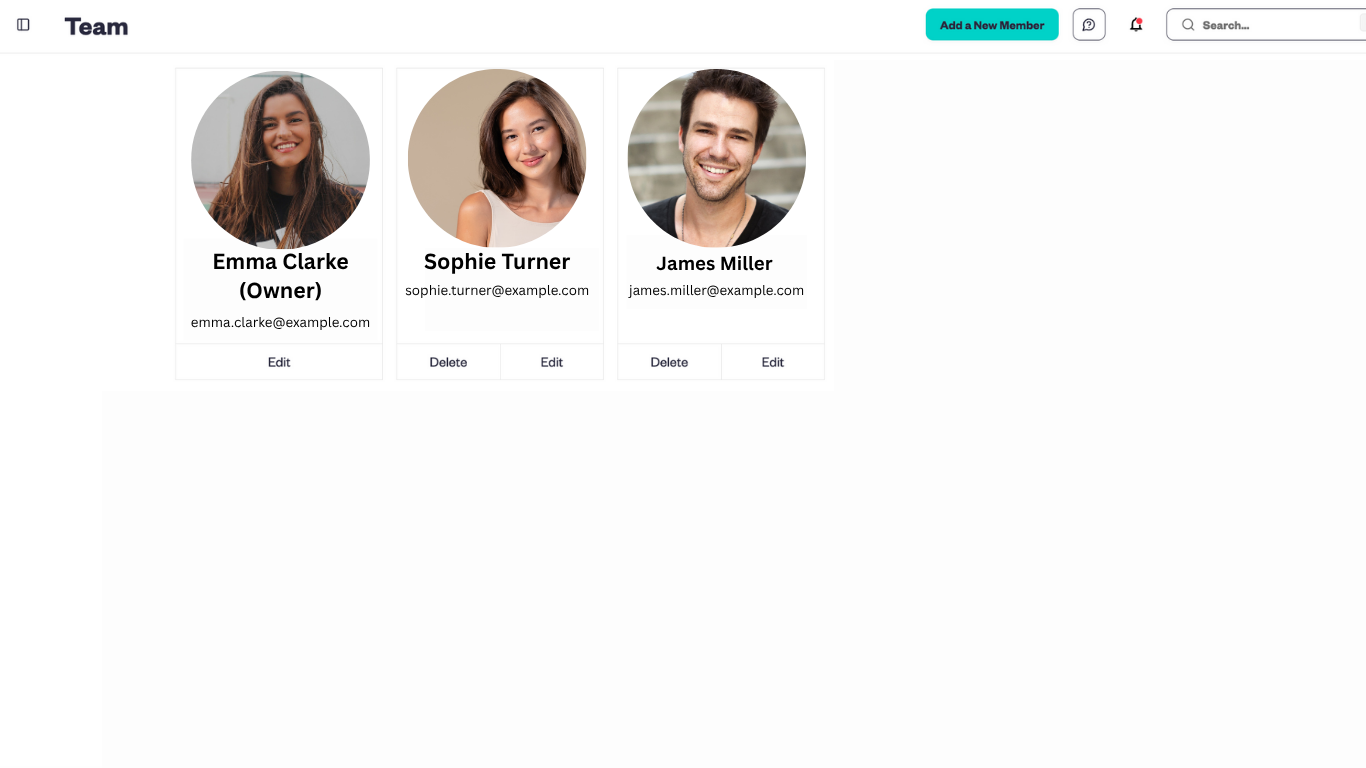Select the name Emma Clarke (Owner)

(x=280, y=276)
